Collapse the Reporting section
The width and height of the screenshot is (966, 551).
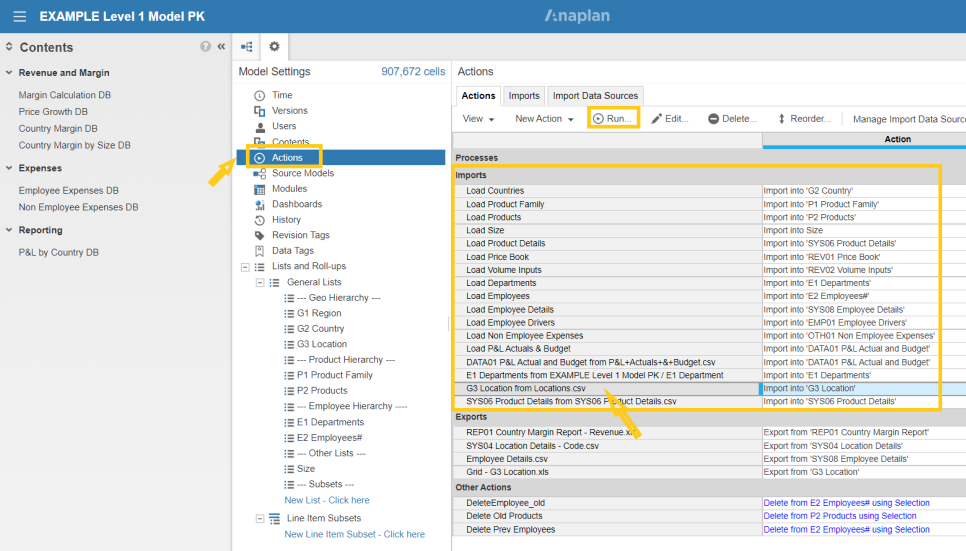[x=9, y=230]
